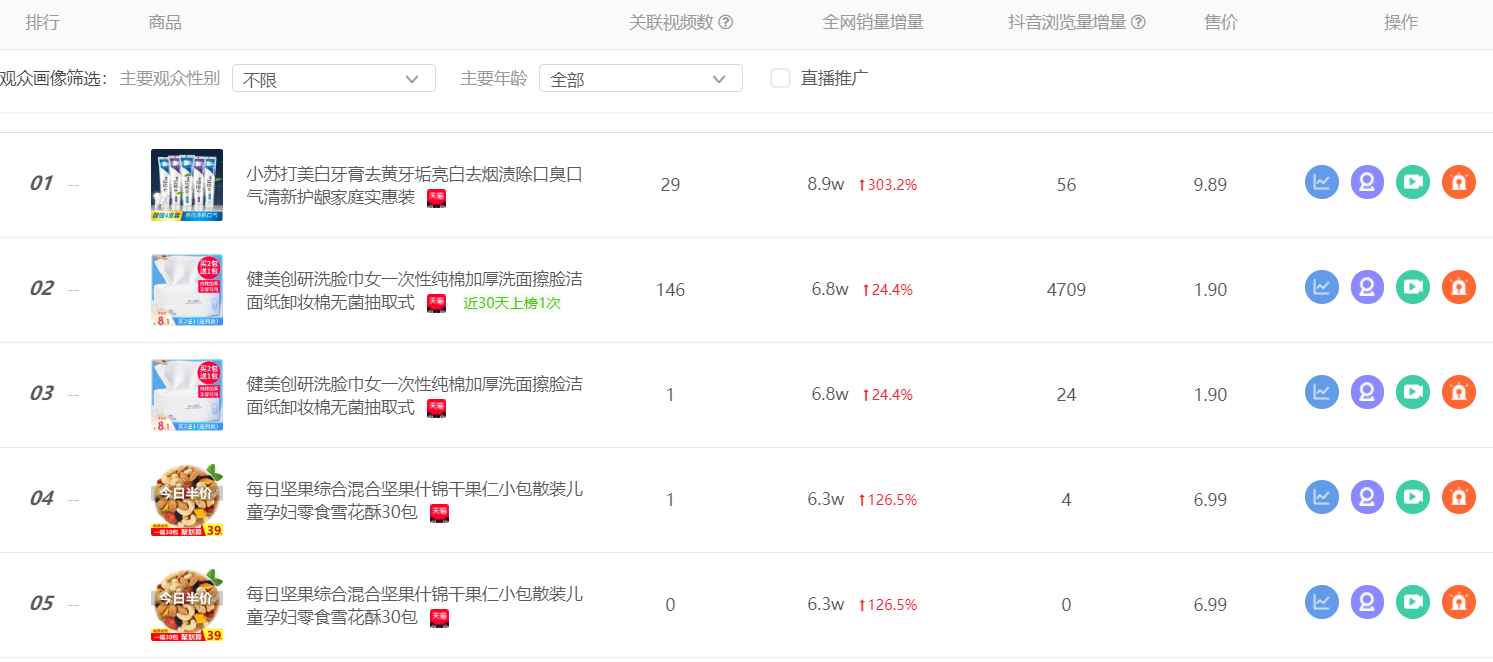Viewport: 1493px width, 662px height.
Task: Click toothpaste product thumbnail in rank 01
Action: (187, 185)
